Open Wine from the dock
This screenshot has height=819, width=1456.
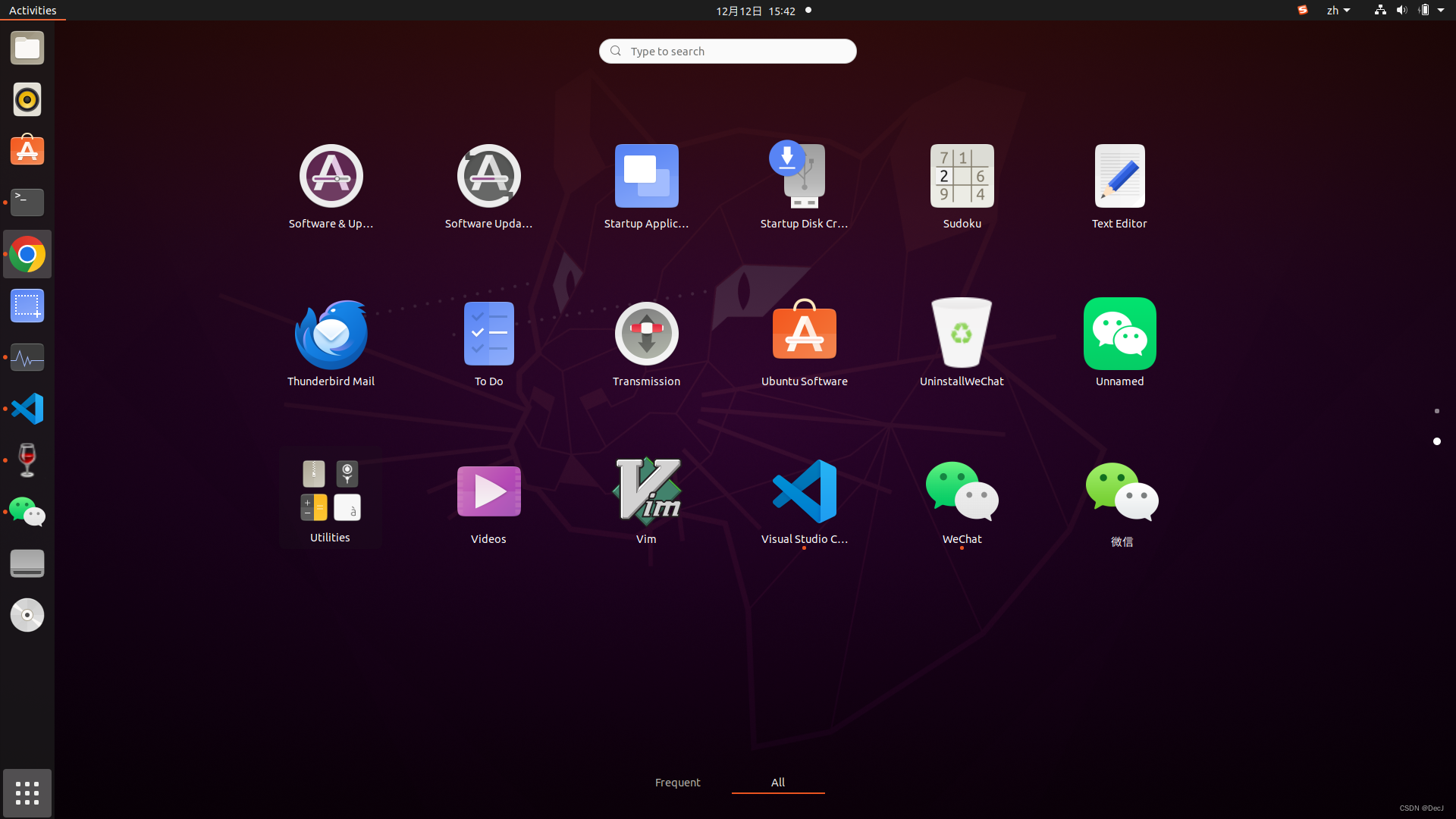point(27,460)
